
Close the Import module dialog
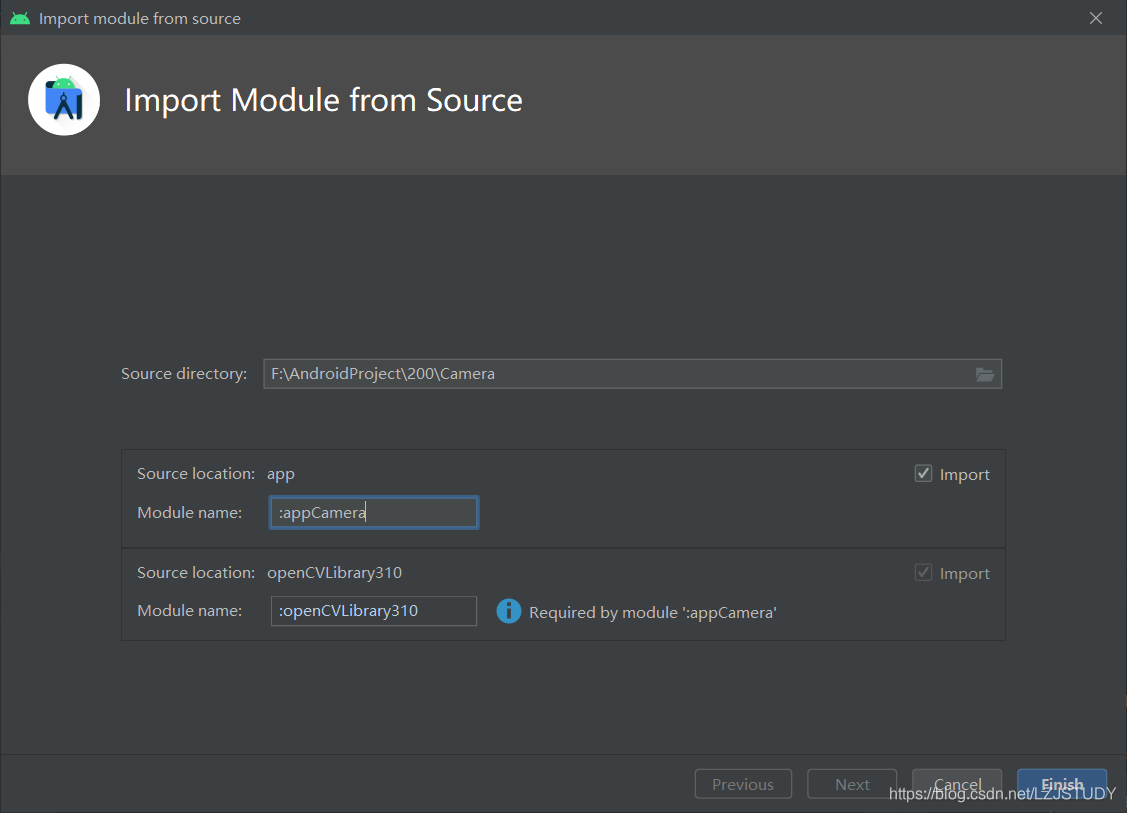[x=1096, y=18]
